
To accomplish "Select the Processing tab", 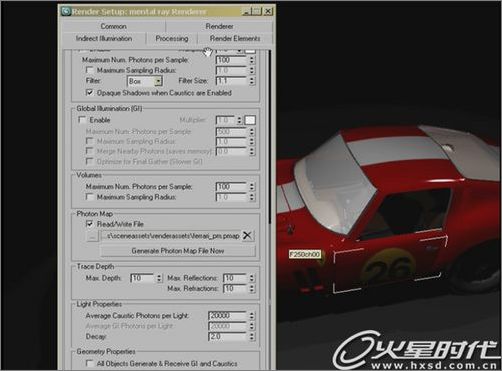I will (172, 38).
